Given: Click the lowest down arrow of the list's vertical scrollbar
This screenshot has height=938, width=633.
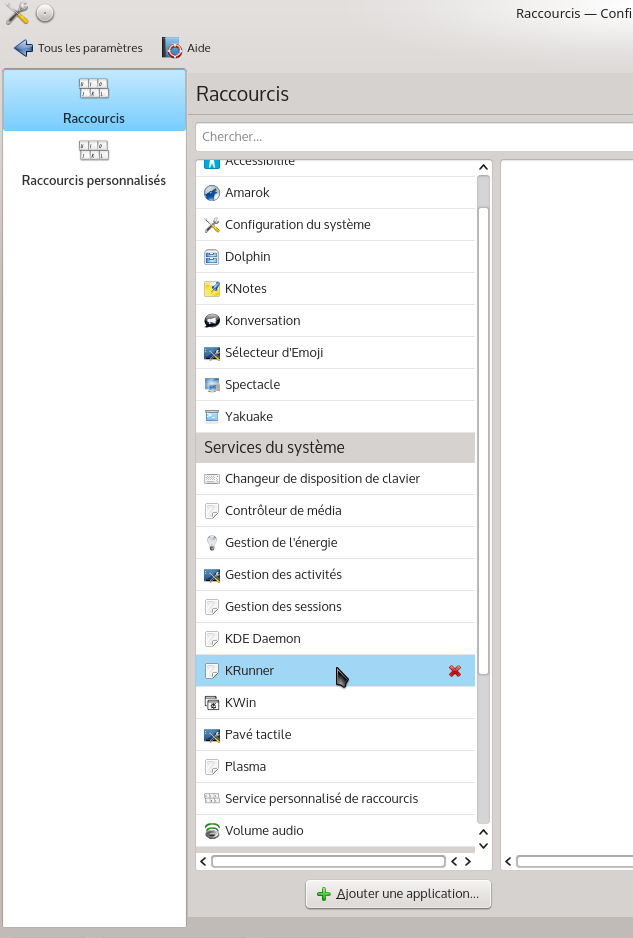Looking at the screenshot, I should (483, 846).
